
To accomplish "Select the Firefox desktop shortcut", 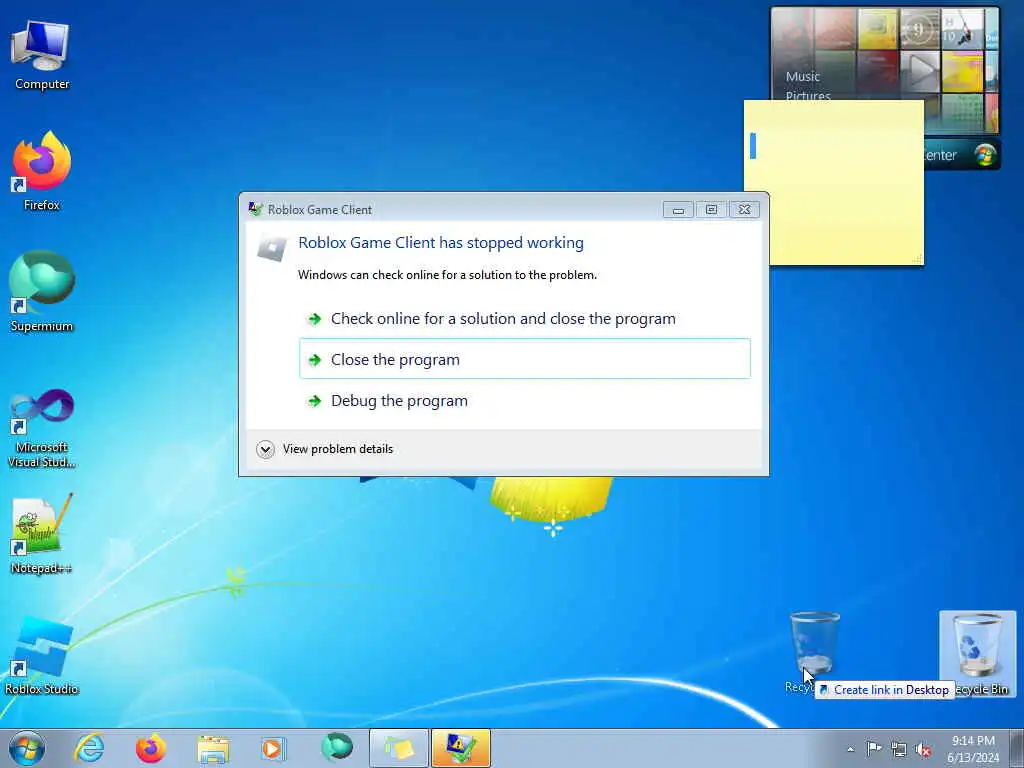I will (42, 171).
